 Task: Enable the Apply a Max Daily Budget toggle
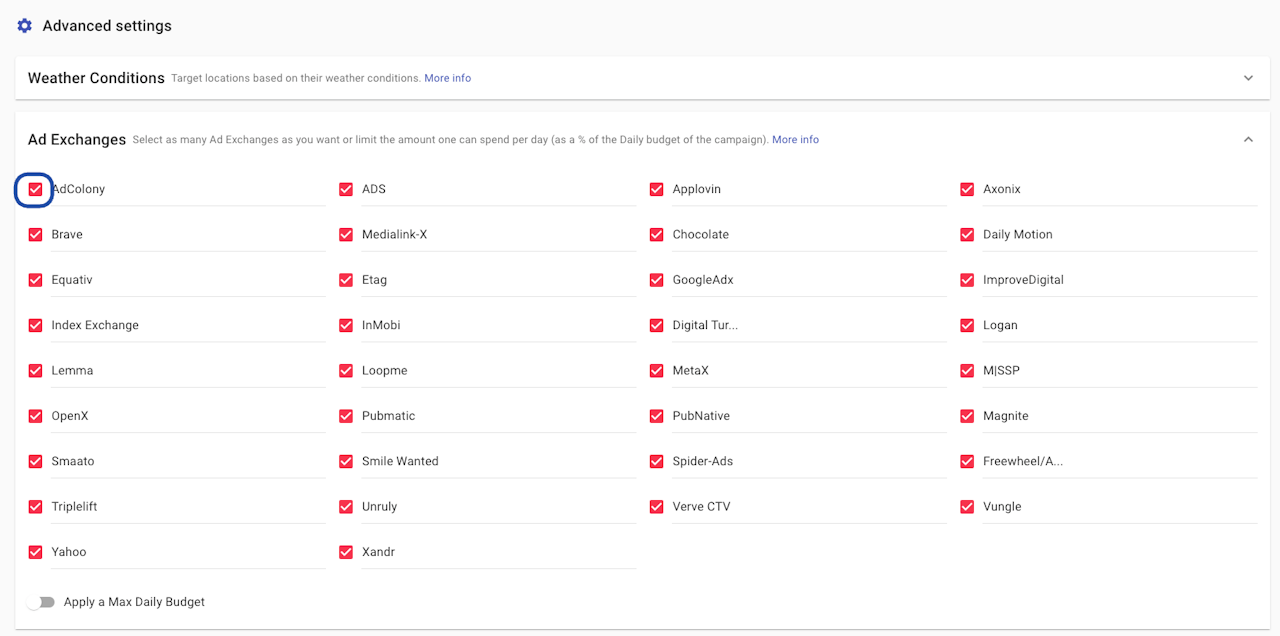click(41, 602)
